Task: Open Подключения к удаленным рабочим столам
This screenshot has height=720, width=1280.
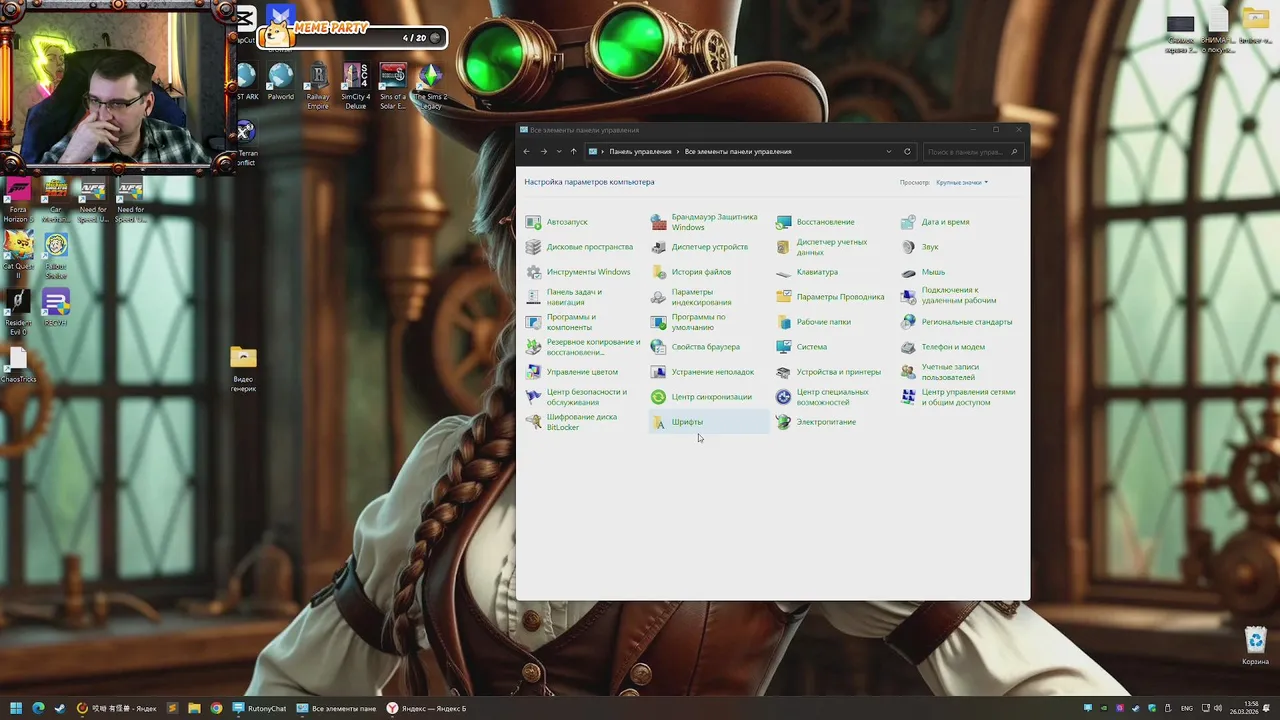Action: [x=949, y=296]
